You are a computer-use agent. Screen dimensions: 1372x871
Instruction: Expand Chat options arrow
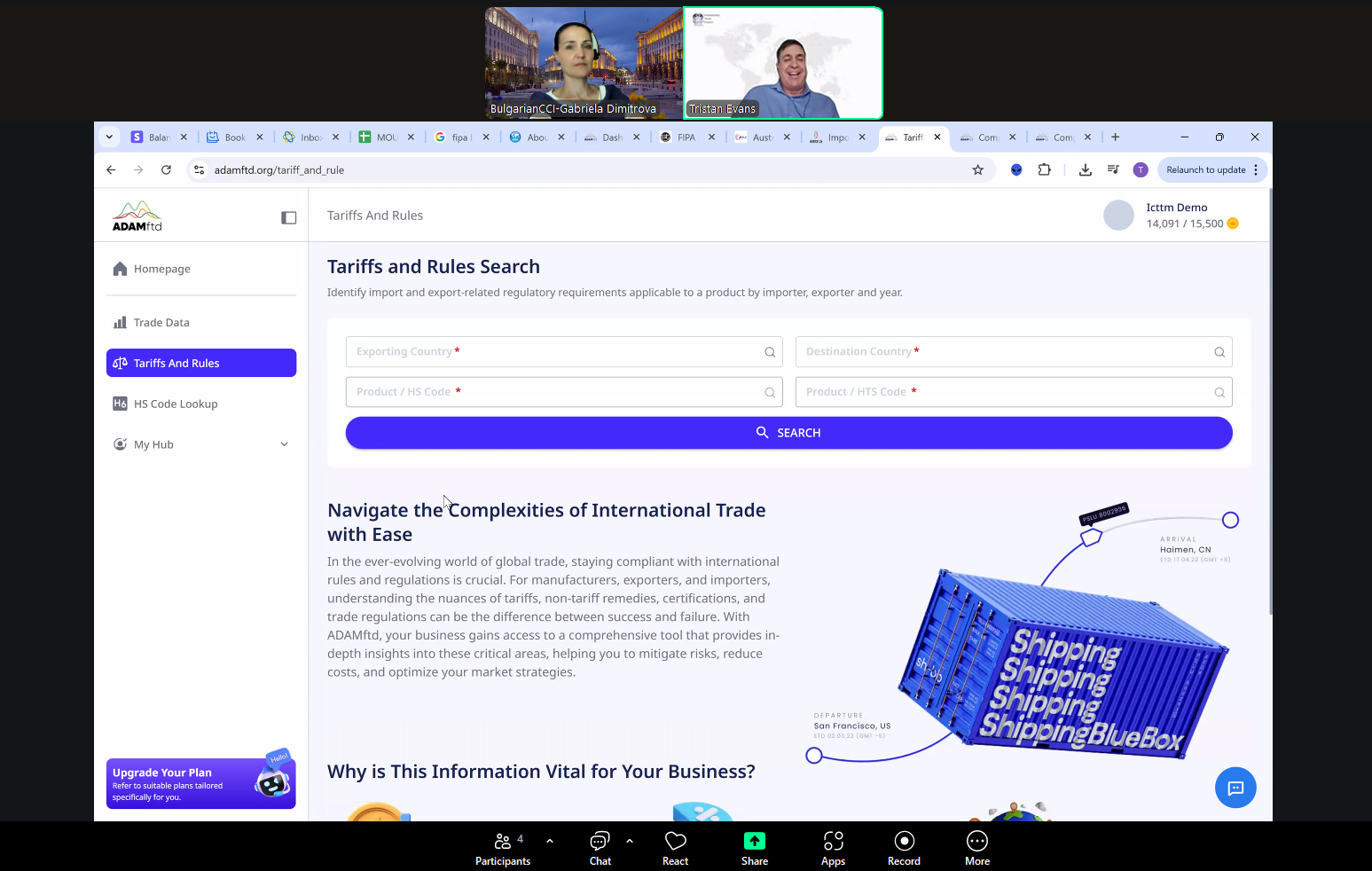[630, 841]
